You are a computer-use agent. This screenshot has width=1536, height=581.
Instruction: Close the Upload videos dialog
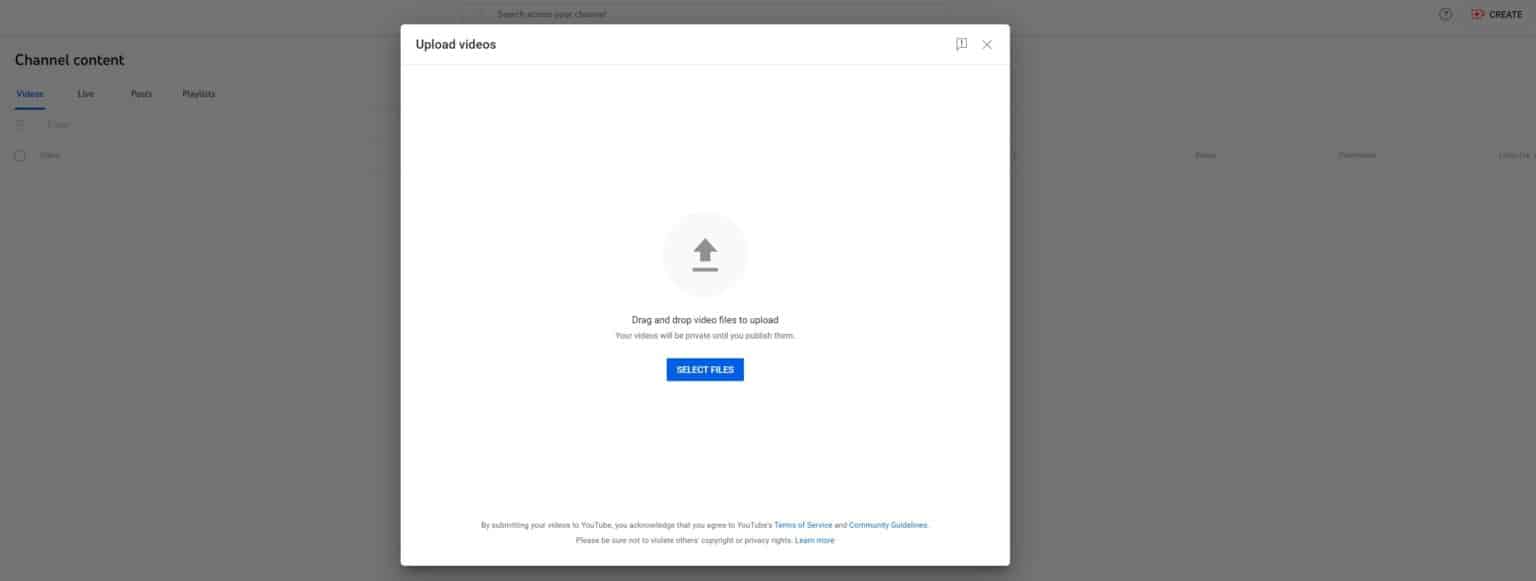[x=987, y=45]
